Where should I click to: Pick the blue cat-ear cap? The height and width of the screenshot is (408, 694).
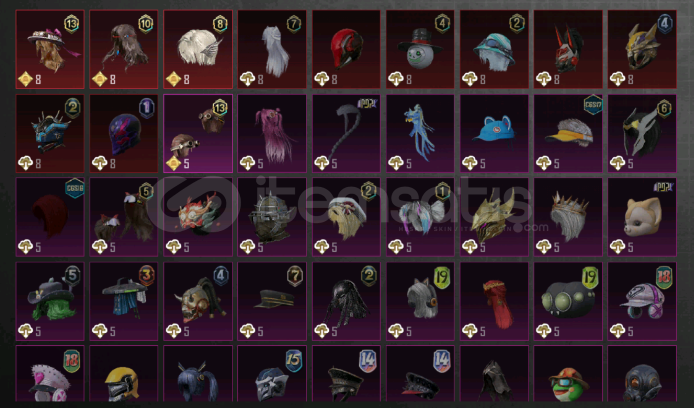[494, 133]
